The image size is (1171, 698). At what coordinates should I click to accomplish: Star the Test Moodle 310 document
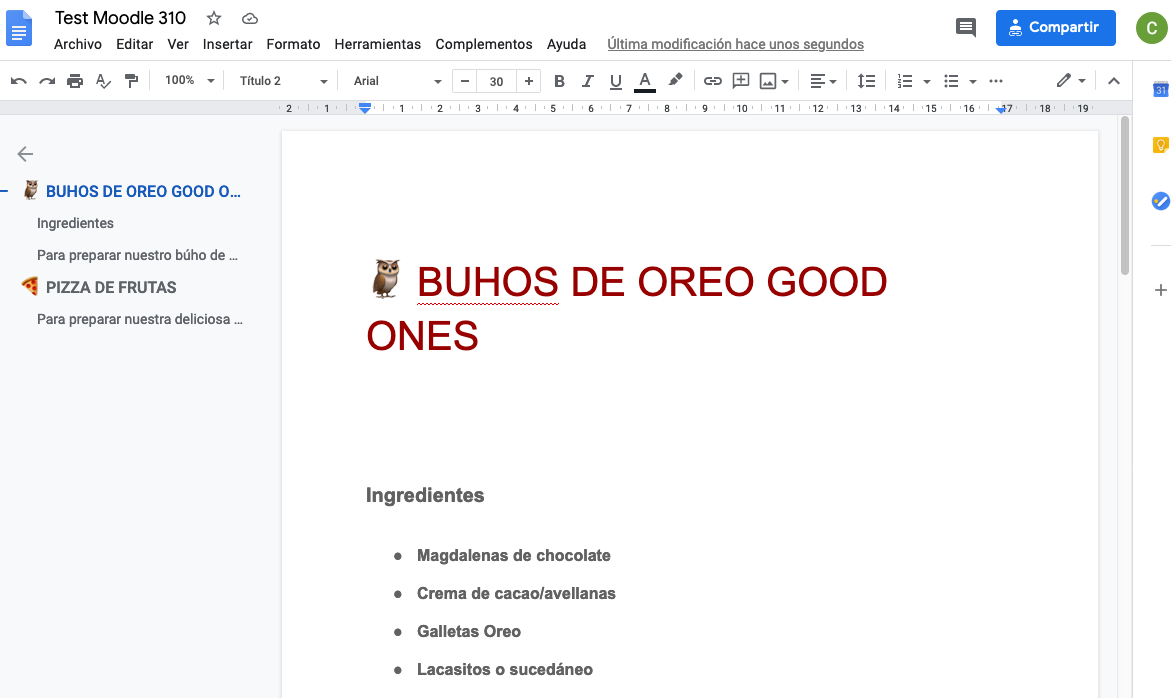pos(214,19)
